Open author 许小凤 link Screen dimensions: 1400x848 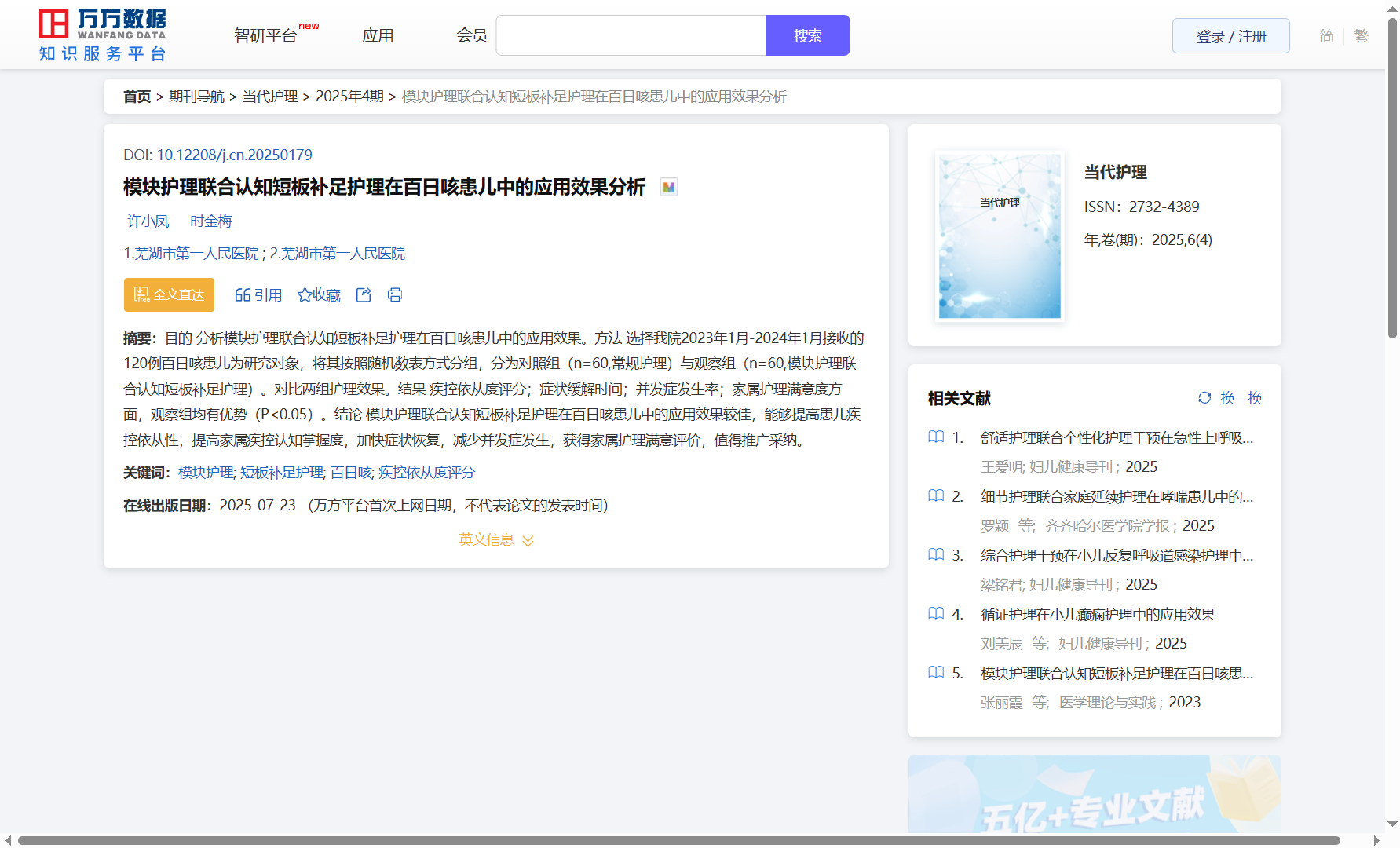point(148,221)
